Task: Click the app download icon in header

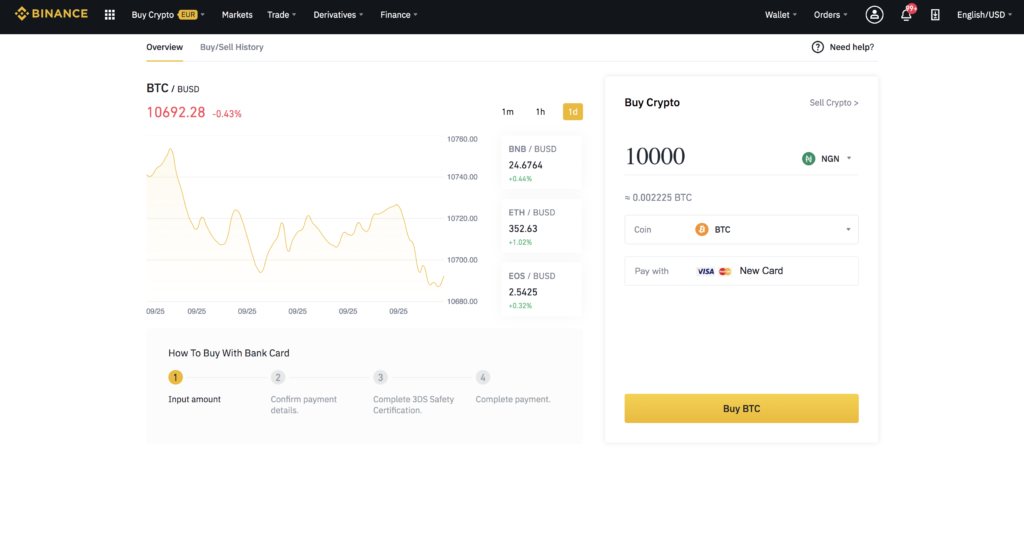Action: [x=935, y=14]
